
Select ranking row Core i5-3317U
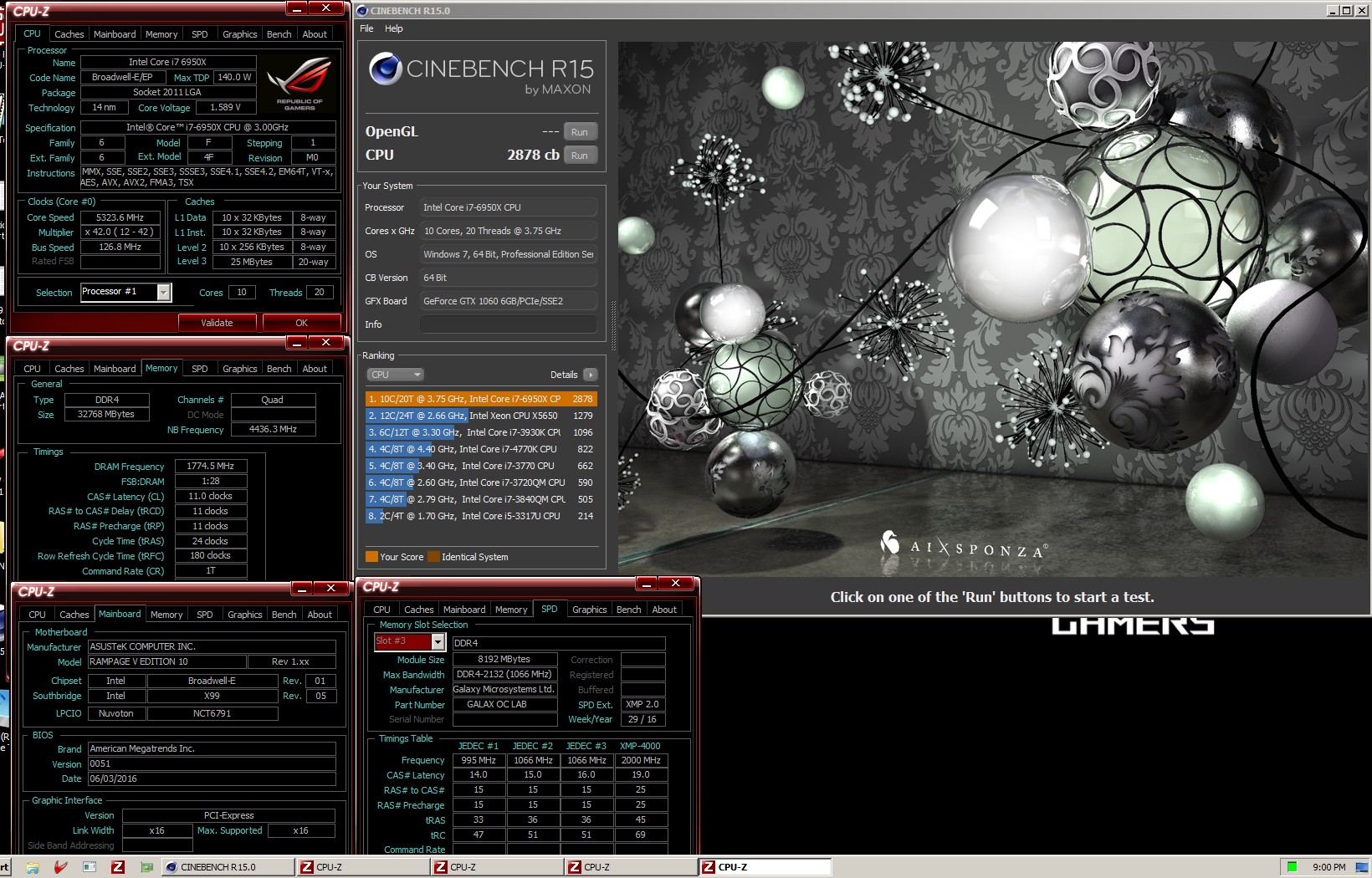(x=481, y=516)
